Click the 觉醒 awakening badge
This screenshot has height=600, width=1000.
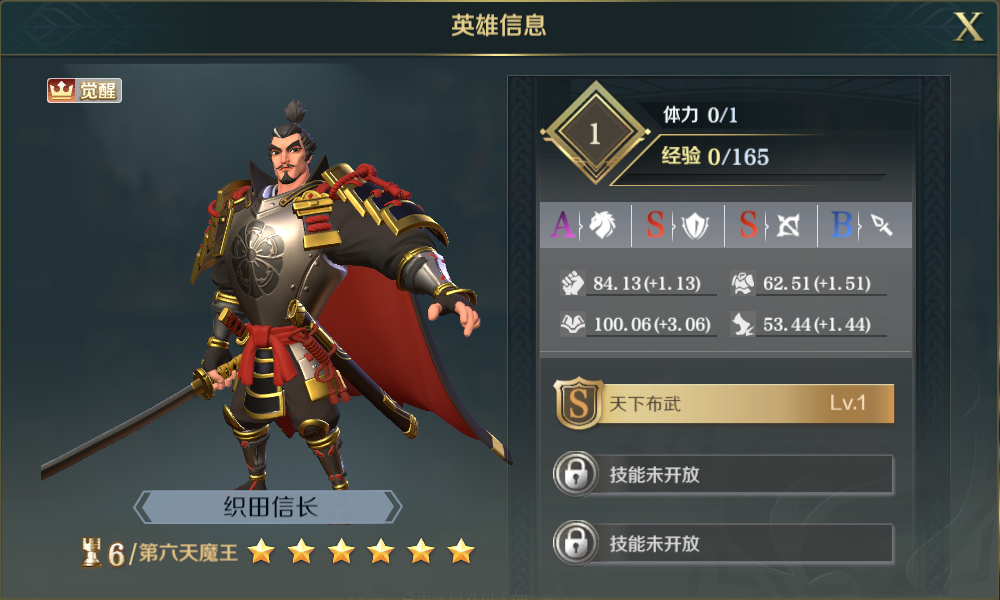(x=84, y=91)
